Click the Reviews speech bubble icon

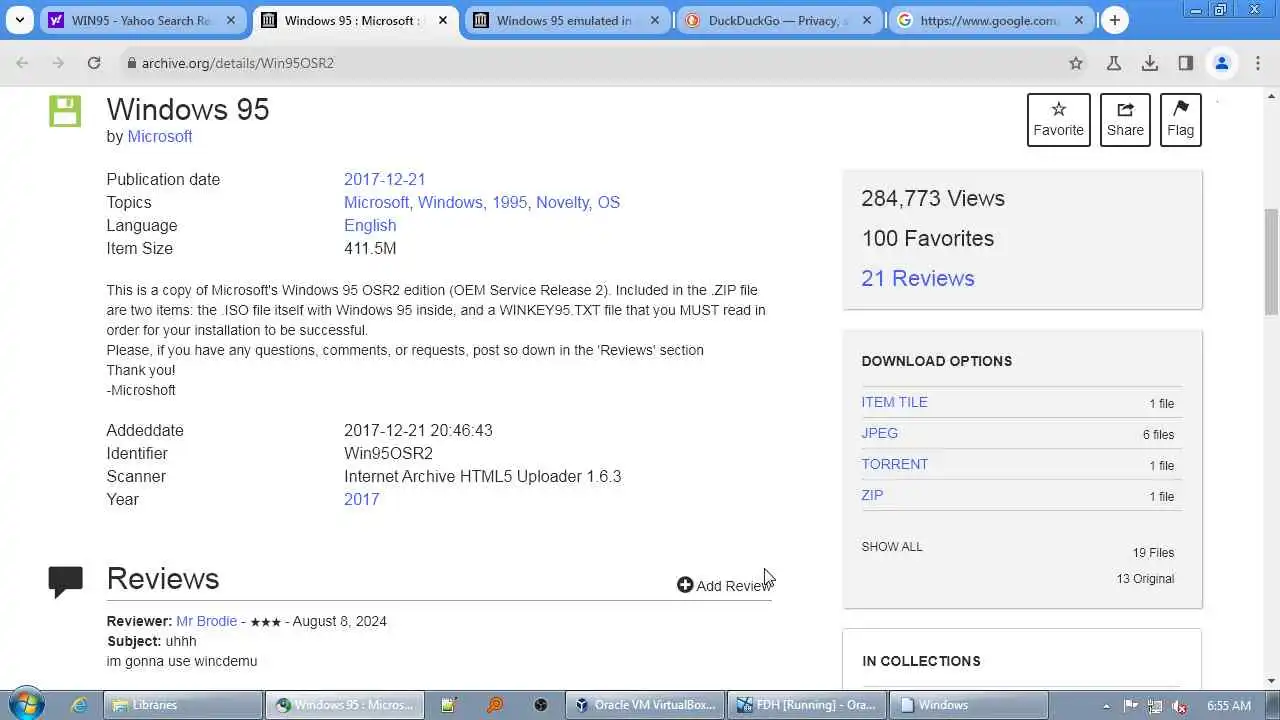66,581
